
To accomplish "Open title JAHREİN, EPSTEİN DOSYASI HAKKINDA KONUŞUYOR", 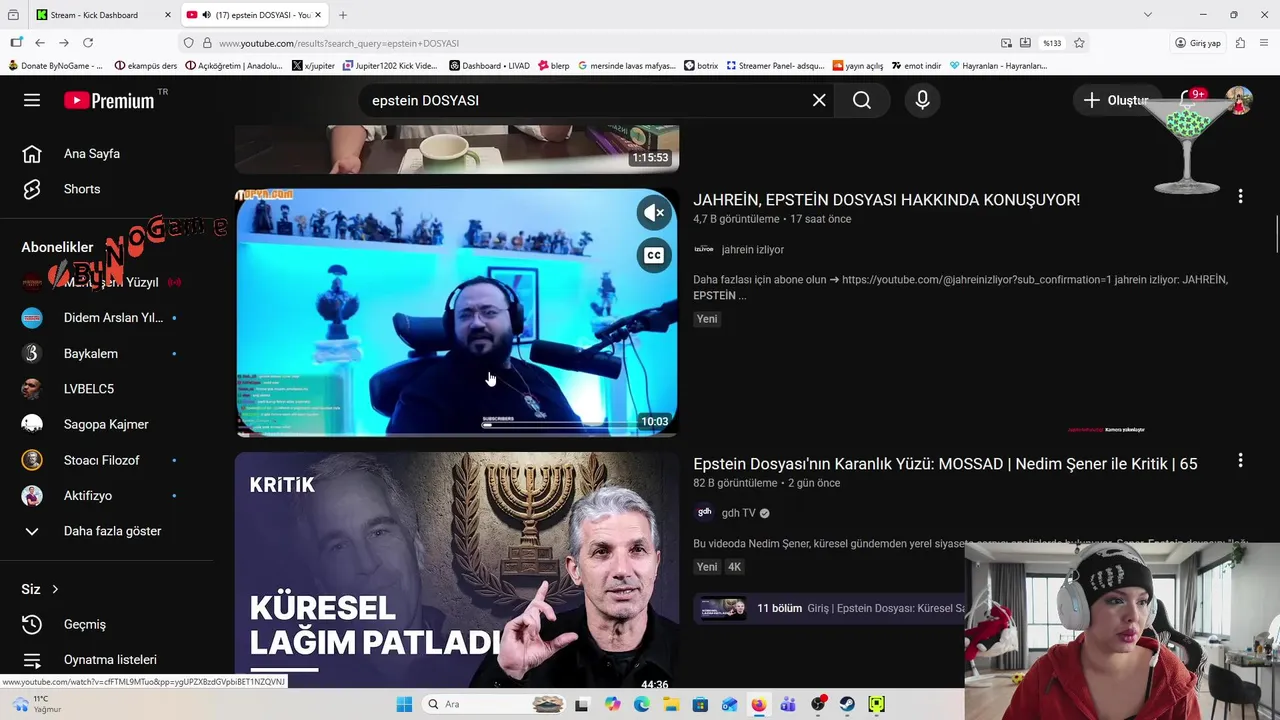I will [x=886, y=200].
